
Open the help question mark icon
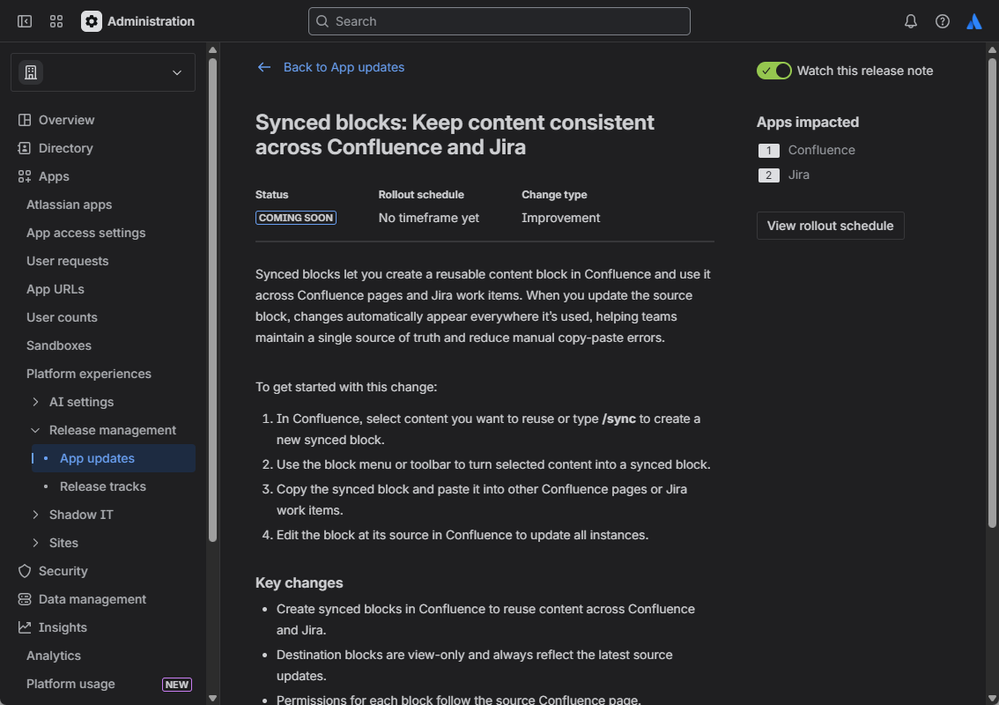click(x=942, y=21)
